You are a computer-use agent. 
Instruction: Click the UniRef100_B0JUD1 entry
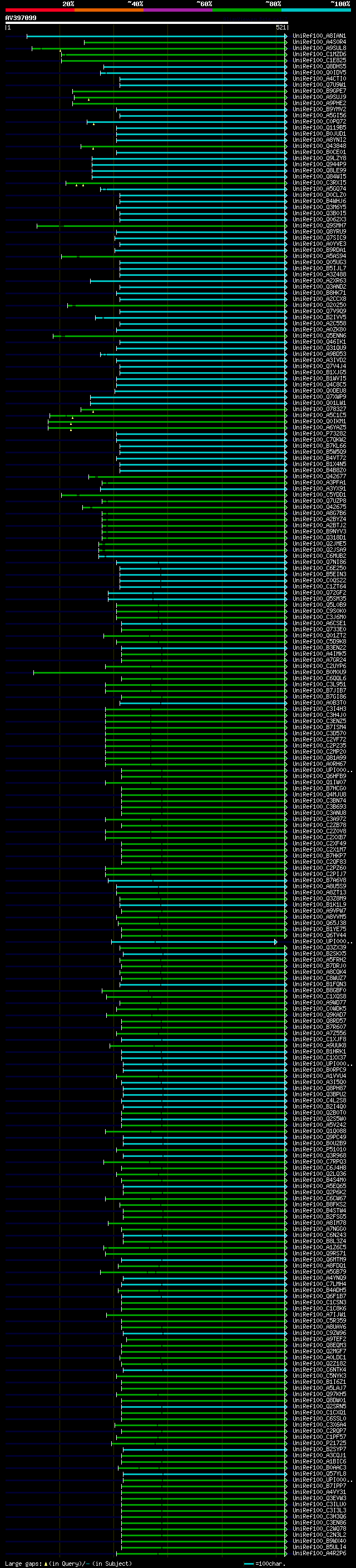pyautogui.click(x=319, y=134)
